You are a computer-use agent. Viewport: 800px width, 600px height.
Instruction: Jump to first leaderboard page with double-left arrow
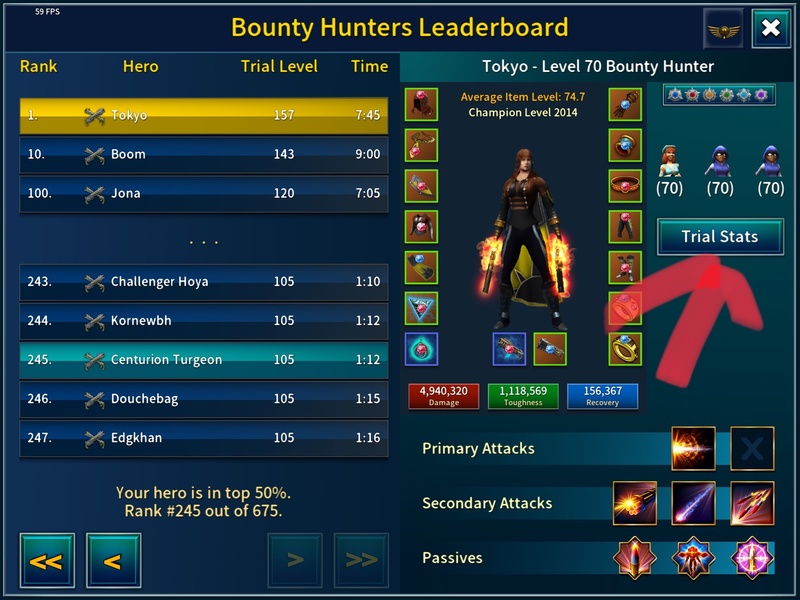47,560
